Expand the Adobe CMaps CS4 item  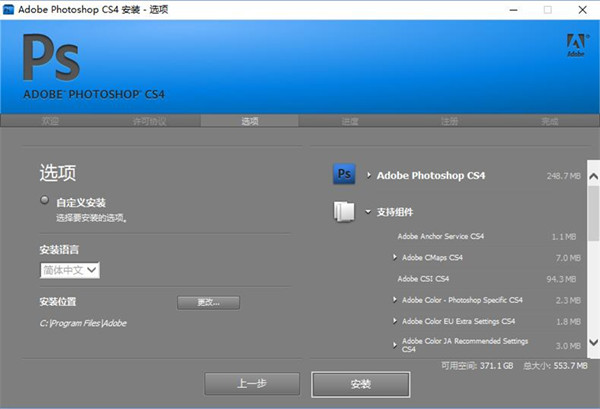(x=395, y=258)
